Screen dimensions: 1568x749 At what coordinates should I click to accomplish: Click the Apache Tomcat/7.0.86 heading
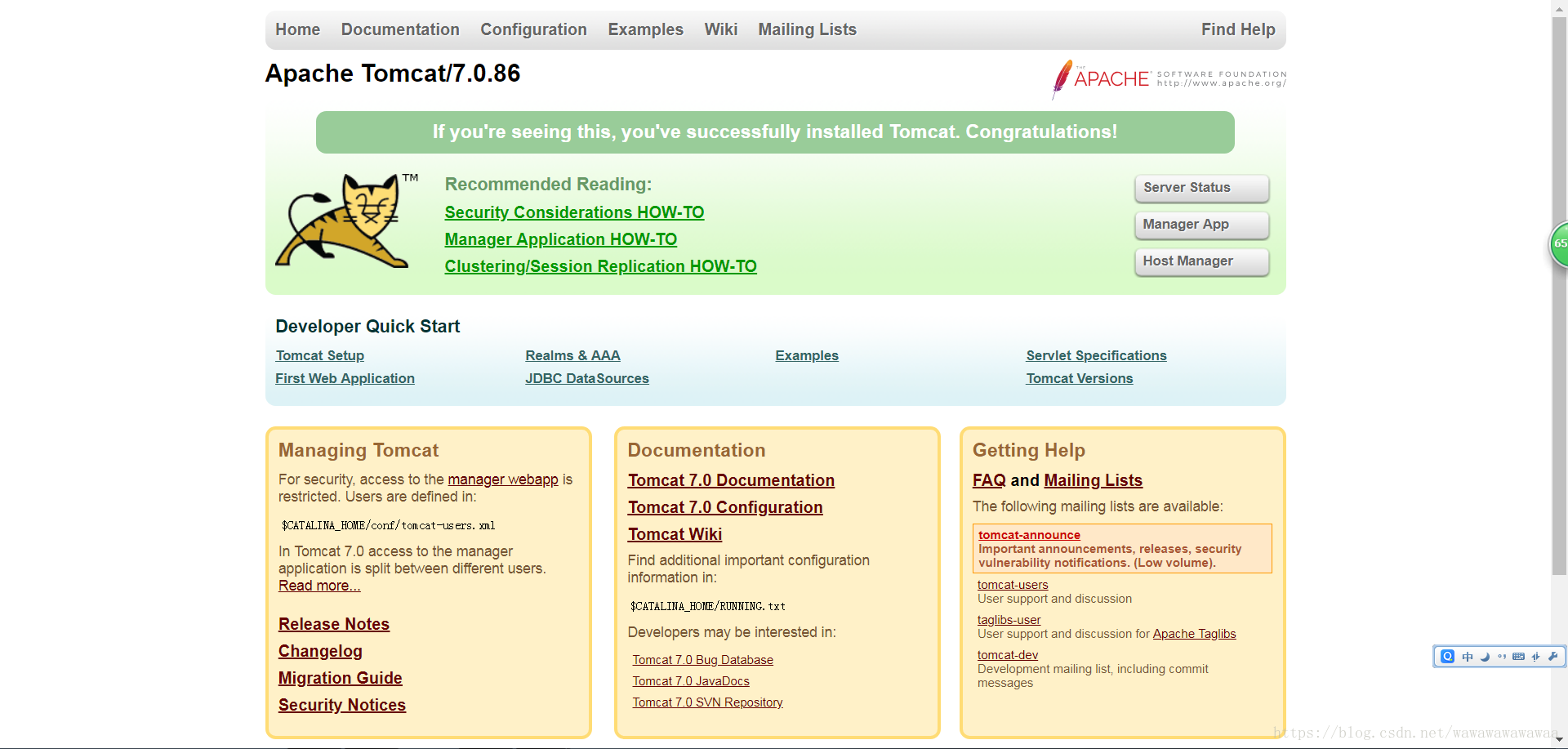393,74
